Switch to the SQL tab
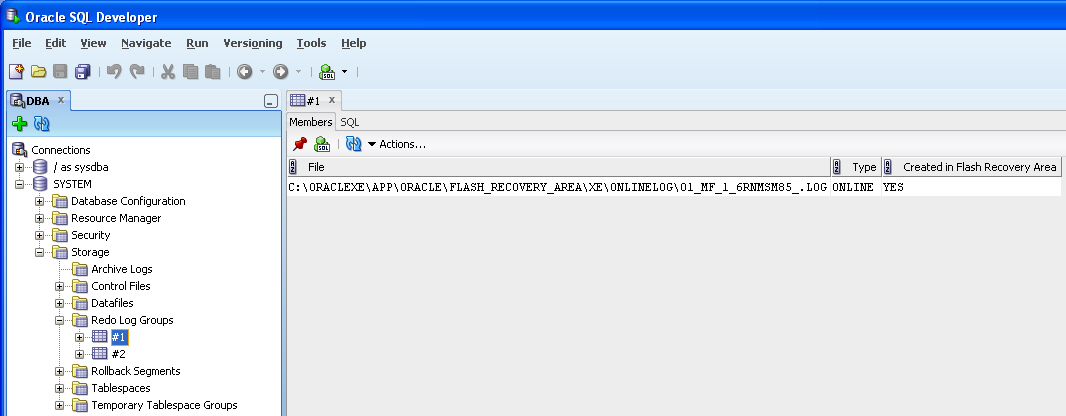The height and width of the screenshot is (416, 1066). tap(349, 122)
